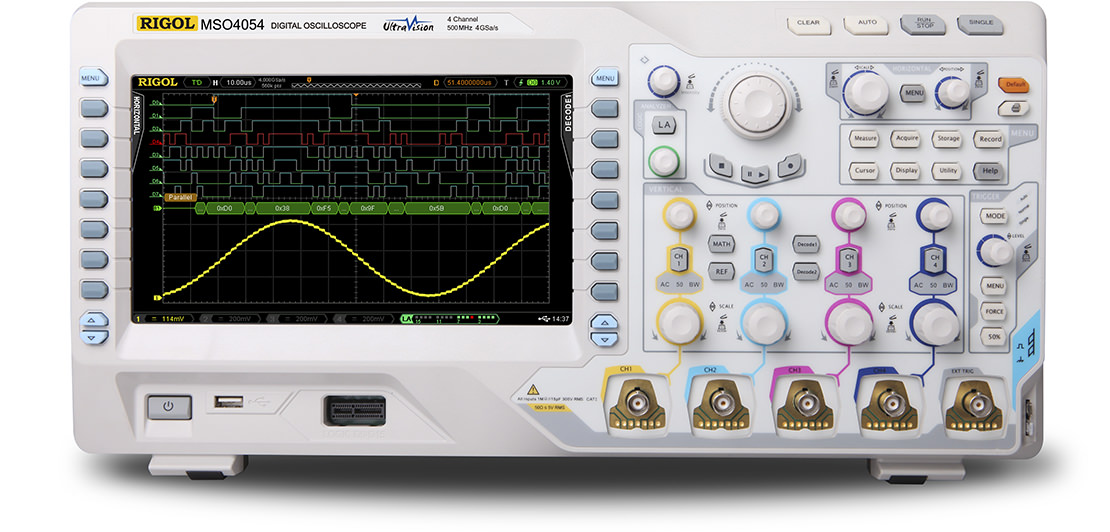Toggle the Decode2 bus button
Image resolution: width=1110 pixels, height=532 pixels.
pos(806,272)
